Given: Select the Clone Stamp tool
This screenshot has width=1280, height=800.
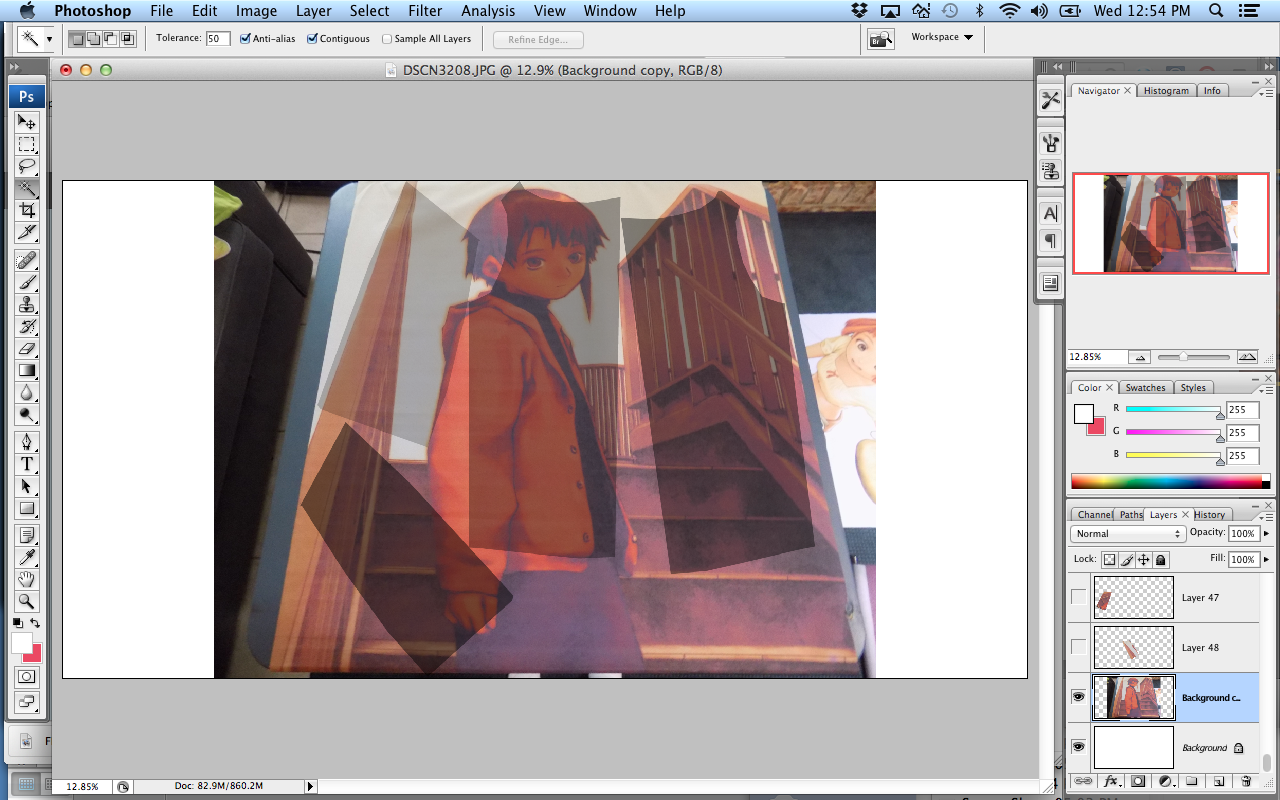Looking at the screenshot, I should point(27,304).
